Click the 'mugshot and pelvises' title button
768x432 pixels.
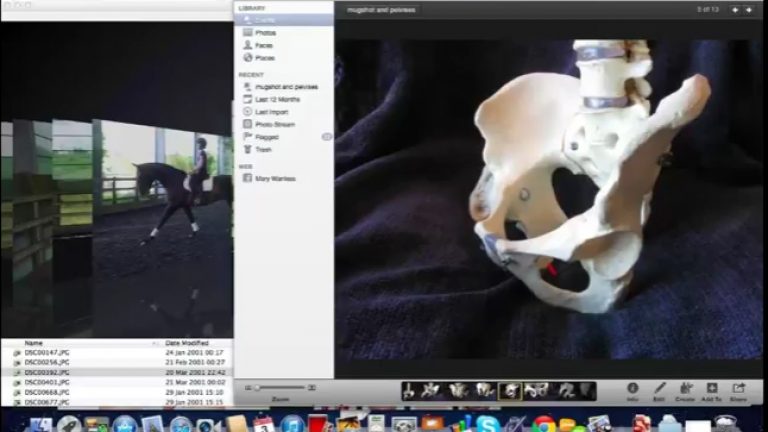click(x=379, y=10)
